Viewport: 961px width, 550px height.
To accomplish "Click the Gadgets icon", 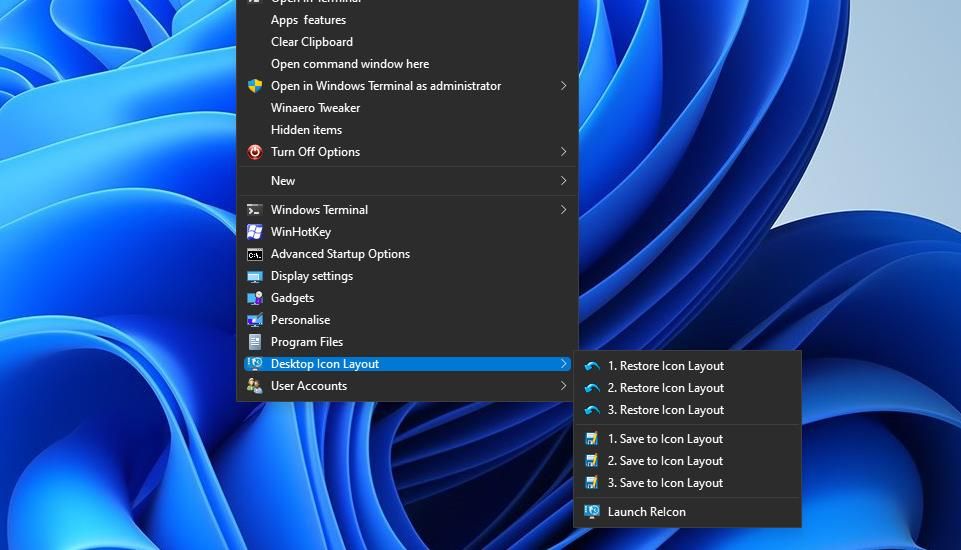I will tap(255, 298).
